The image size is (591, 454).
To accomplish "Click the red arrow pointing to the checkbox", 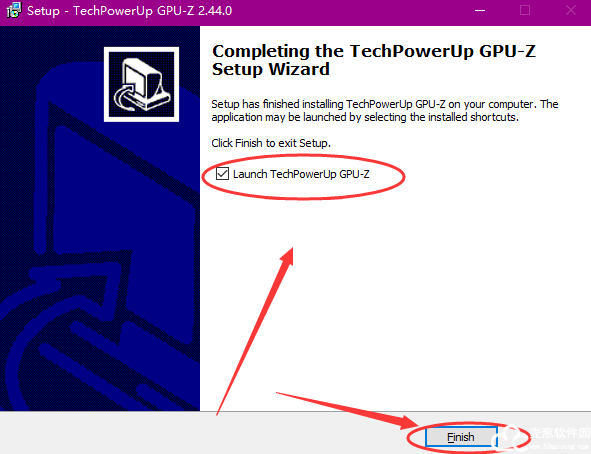I will (255, 331).
